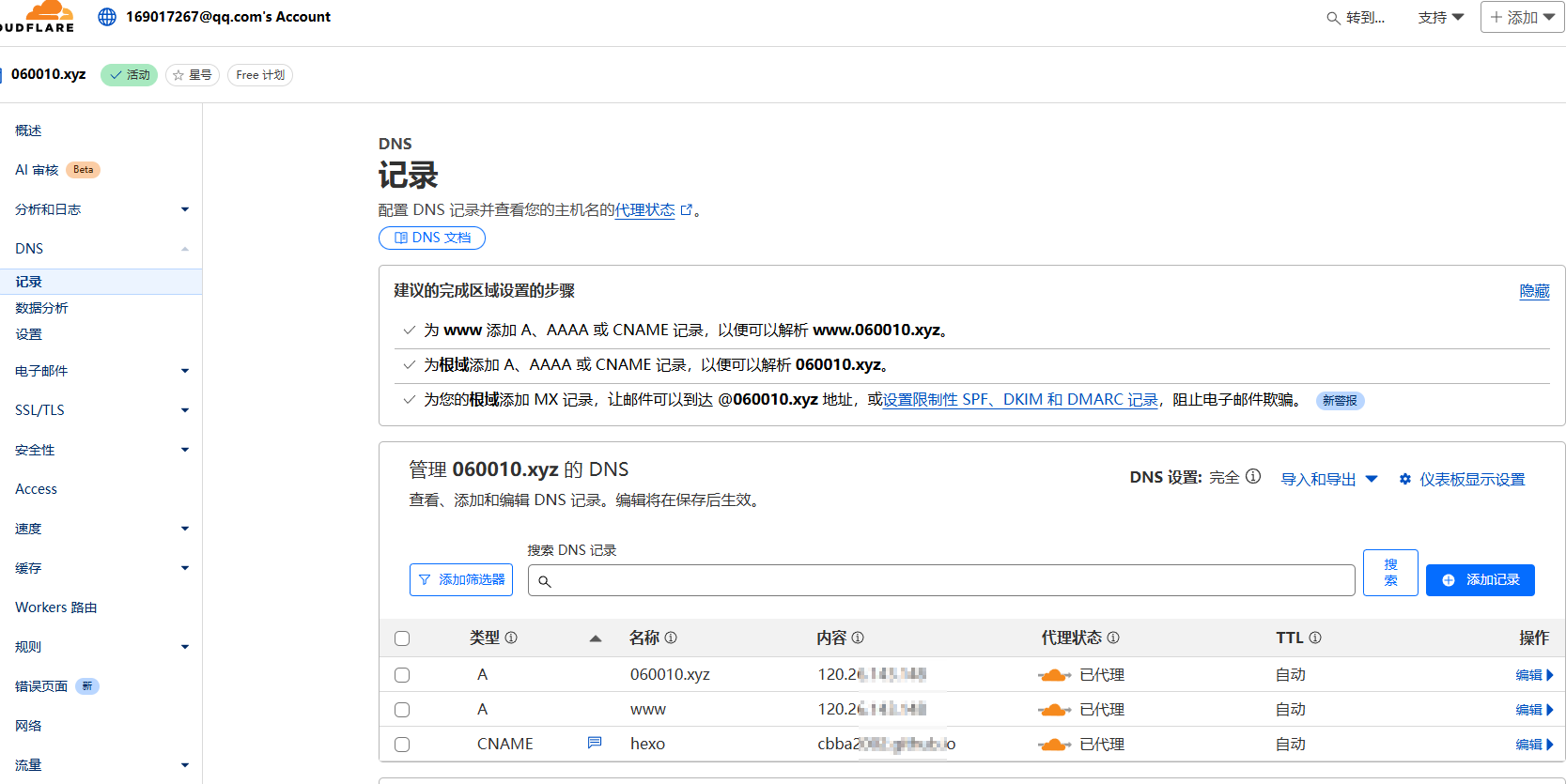Image resolution: width=1566 pixels, height=784 pixels.
Task: Click info icon next to 代理状态 header
Action: tap(1113, 638)
